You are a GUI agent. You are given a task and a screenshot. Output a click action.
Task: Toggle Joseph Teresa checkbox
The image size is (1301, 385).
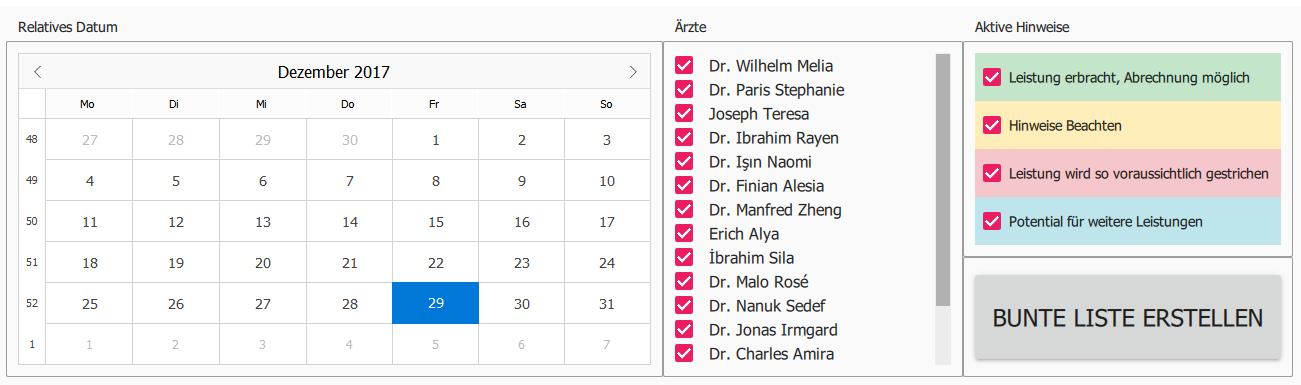coord(685,113)
